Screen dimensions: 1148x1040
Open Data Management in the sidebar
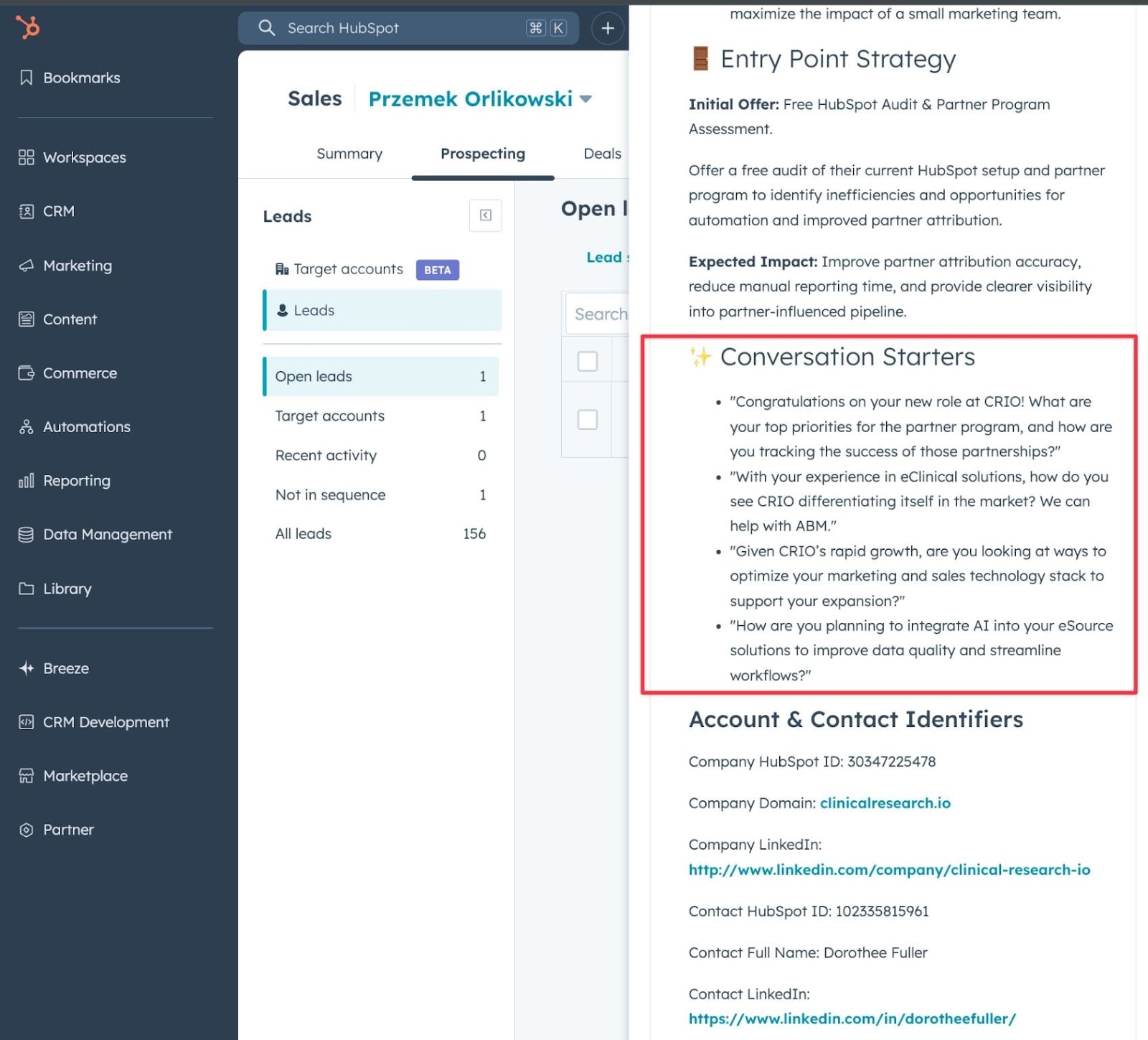(95, 535)
